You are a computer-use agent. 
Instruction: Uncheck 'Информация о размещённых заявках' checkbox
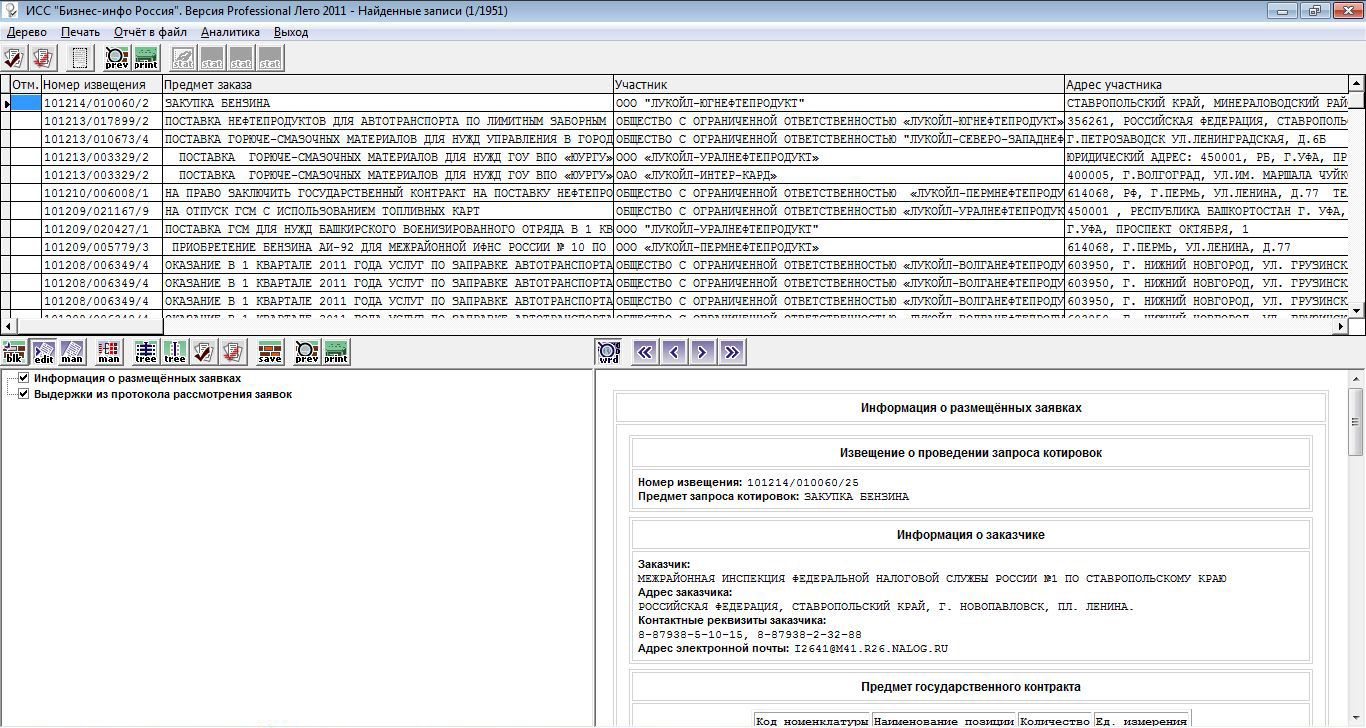(x=24, y=379)
